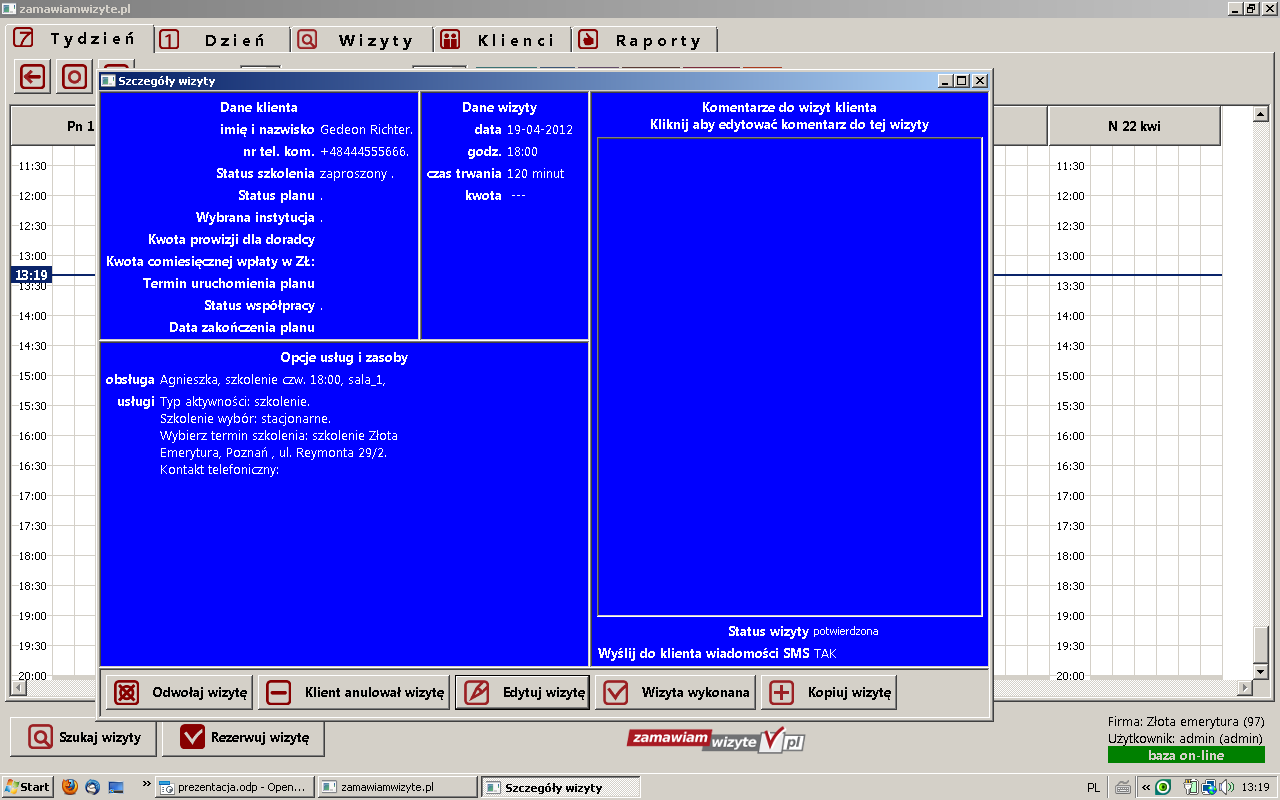The image size is (1280, 800).
Task: Go to the Klienci tab
Action: [503, 40]
